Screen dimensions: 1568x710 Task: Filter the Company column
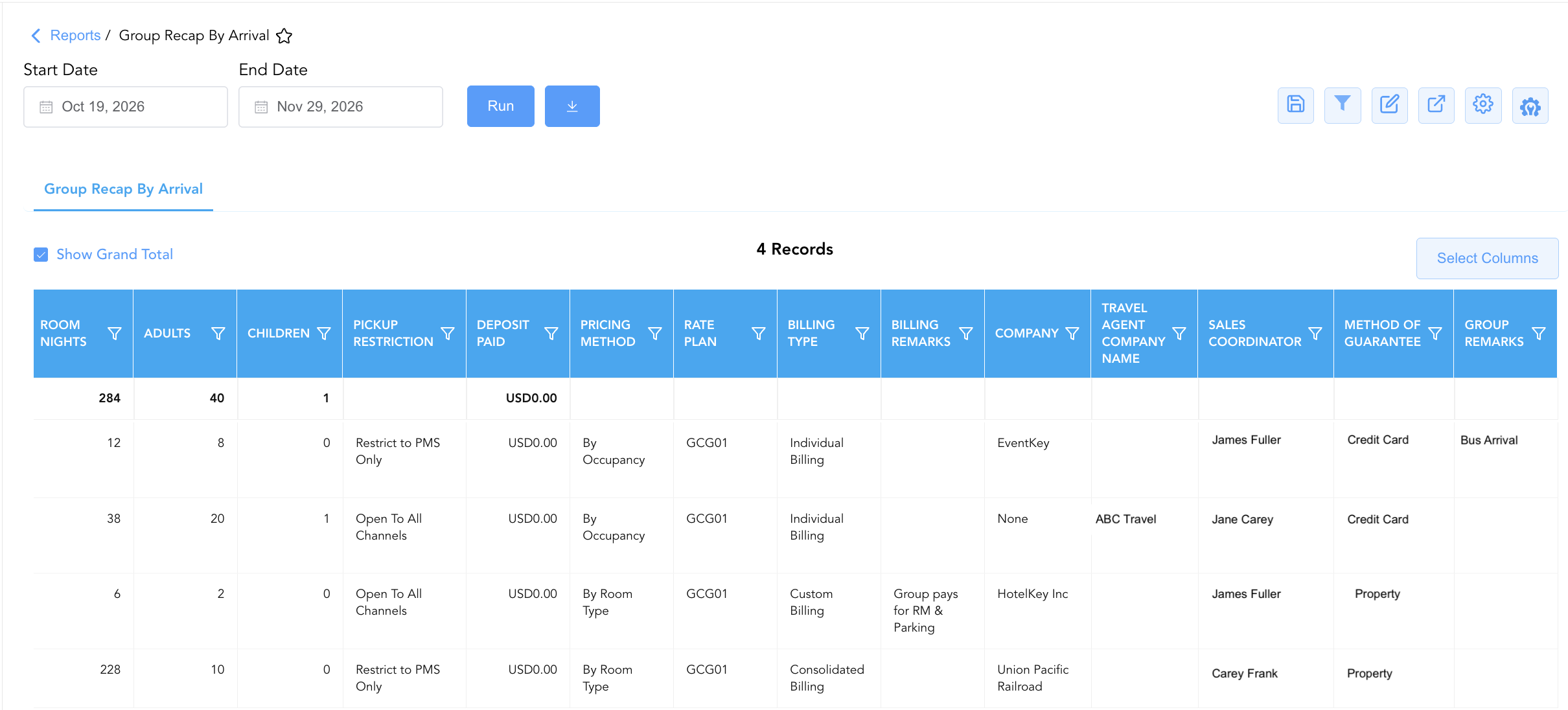click(1072, 333)
